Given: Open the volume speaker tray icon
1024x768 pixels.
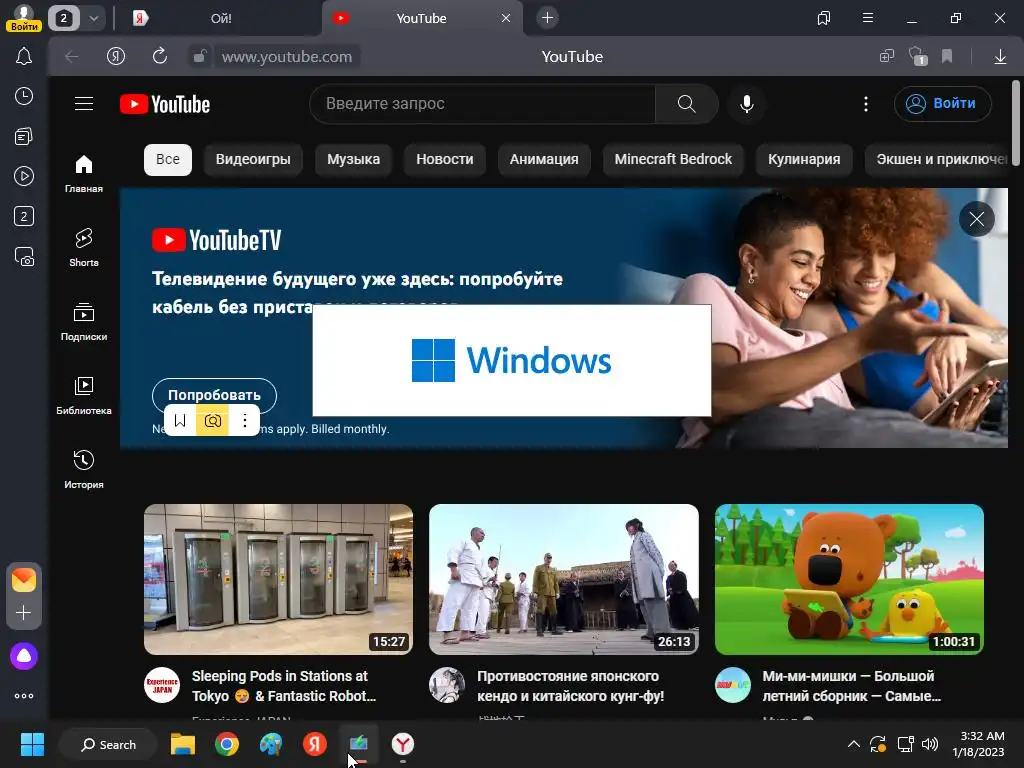Looking at the screenshot, I should pos(930,744).
